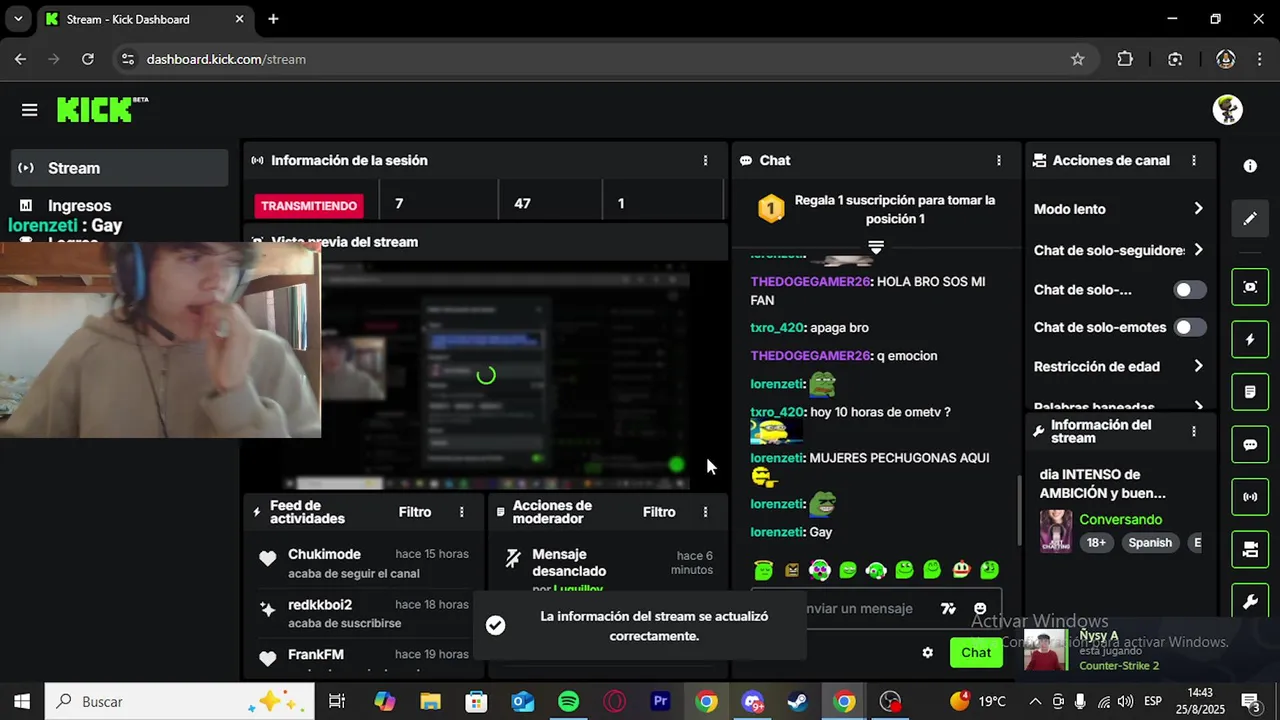Open Información de la sesión three-dot menu
Viewport: 1280px width, 720px height.
[705, 160]
